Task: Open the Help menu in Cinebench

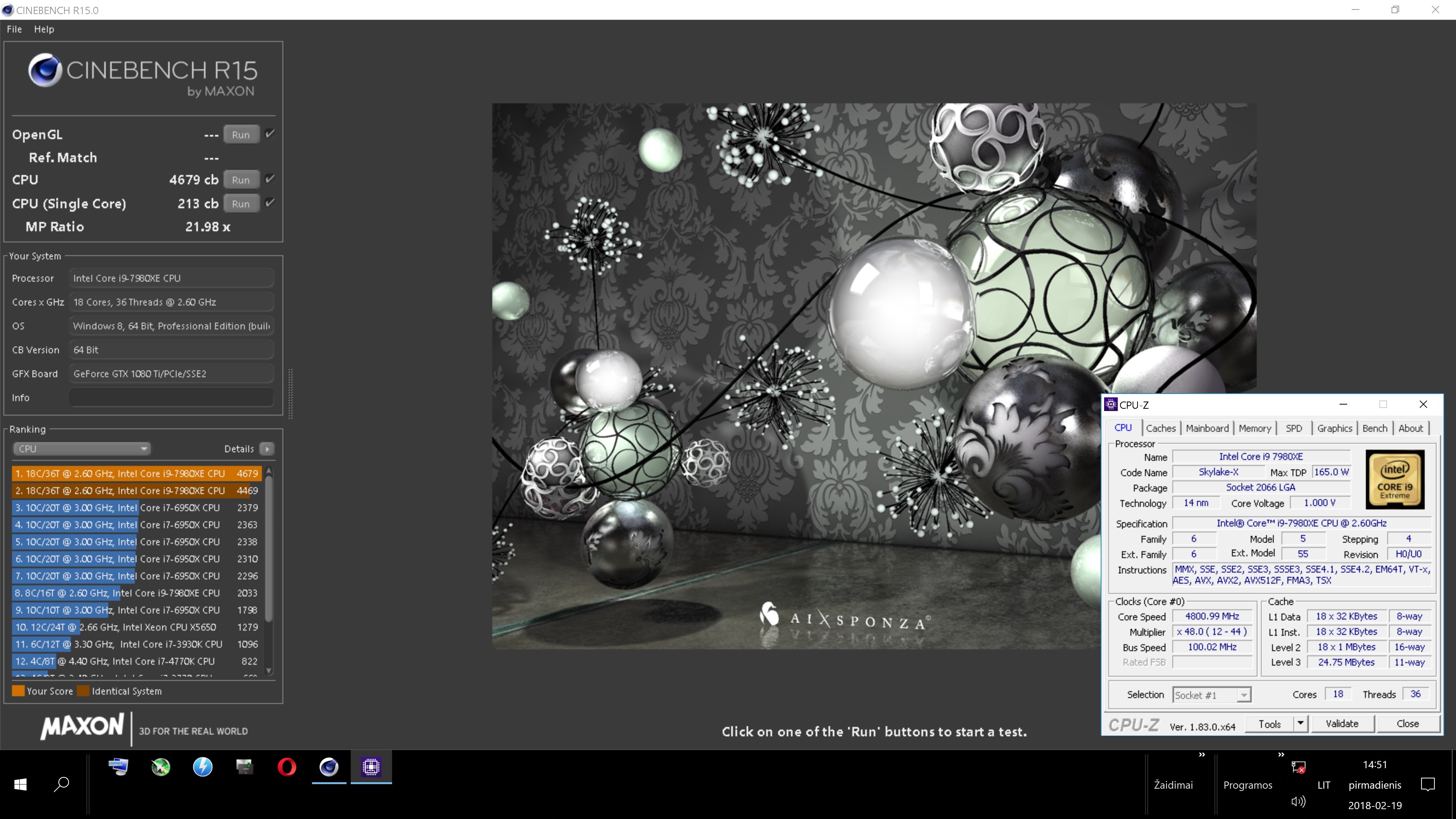Action: tap(44, 30)
